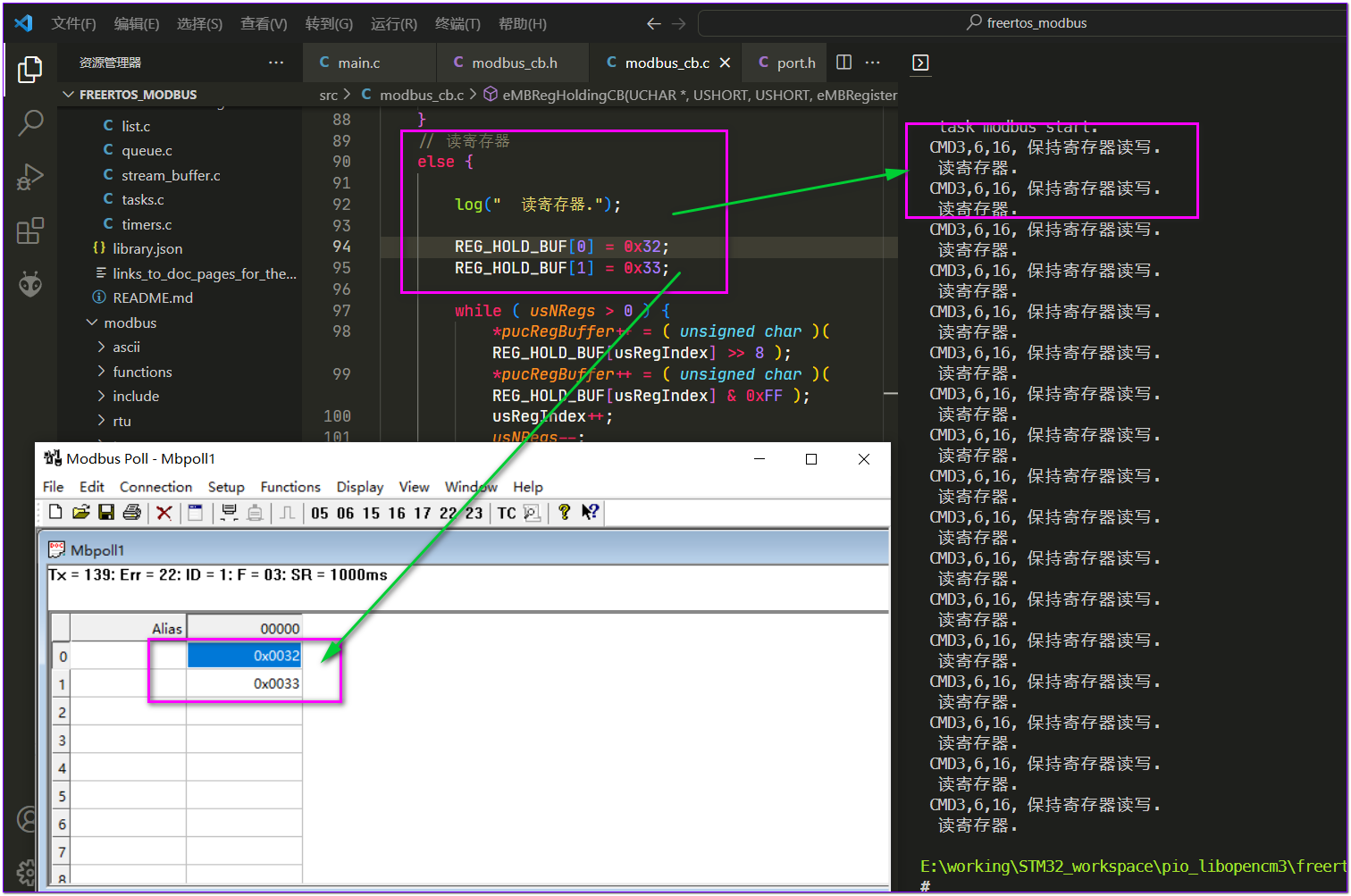Click breadcrumb eMBRegHoldingCB function
Screen dimensions: 1351x896
coord(690,95)
